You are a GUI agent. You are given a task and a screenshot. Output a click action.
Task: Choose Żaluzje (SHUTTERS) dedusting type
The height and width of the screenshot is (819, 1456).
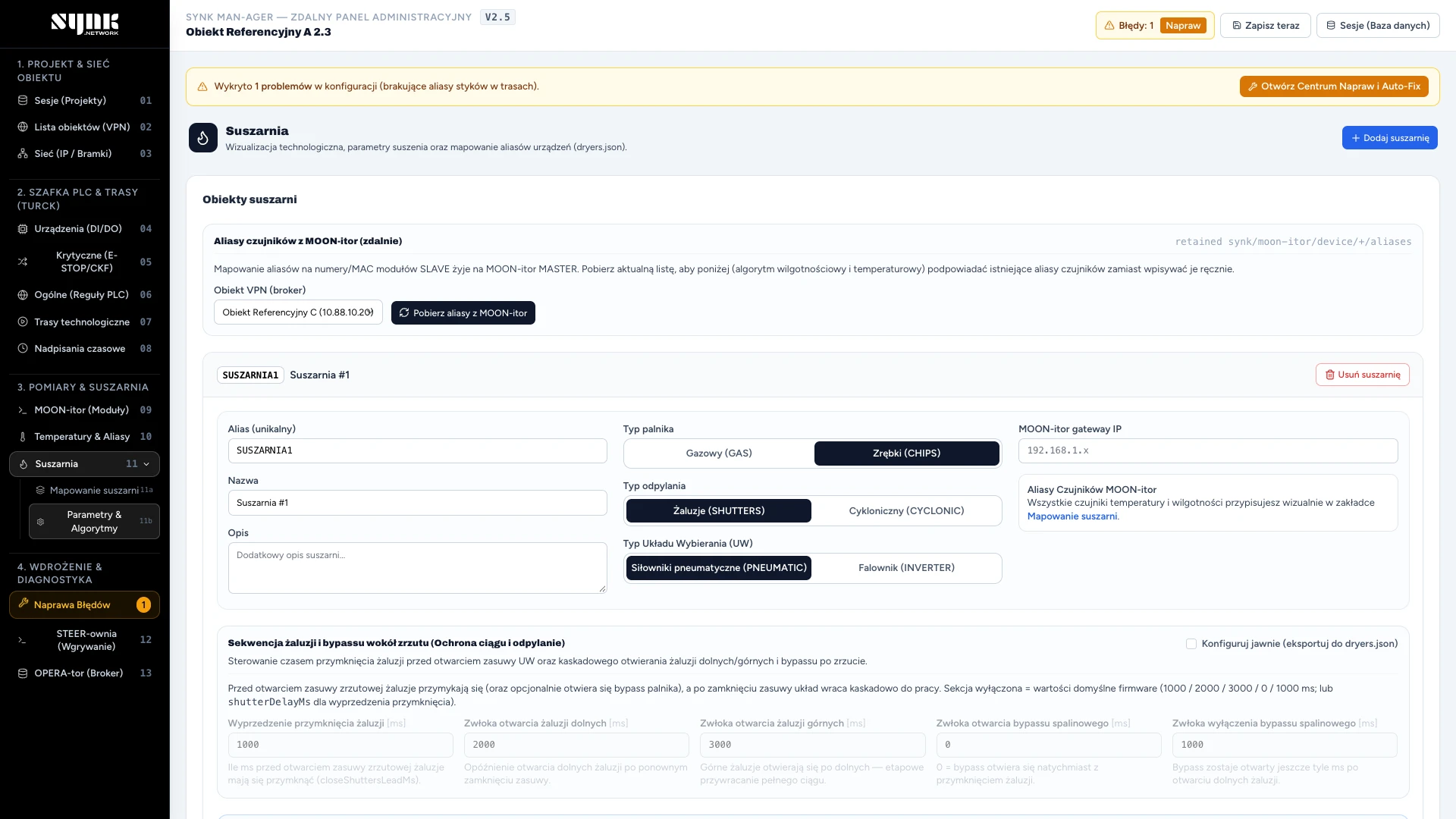pos(719,511)
